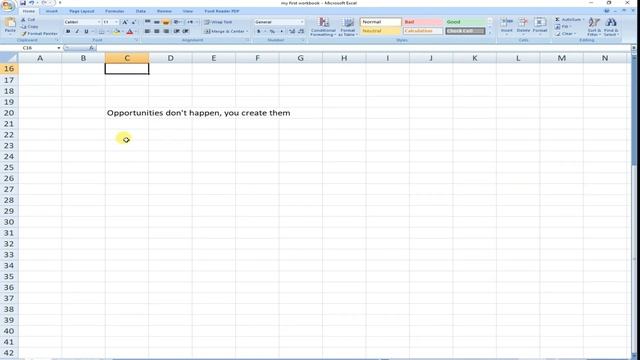Image resolution: width=640 pixels, height=360 pixels.
Task: Open the Format cells menu
Action: pos(540,26)
